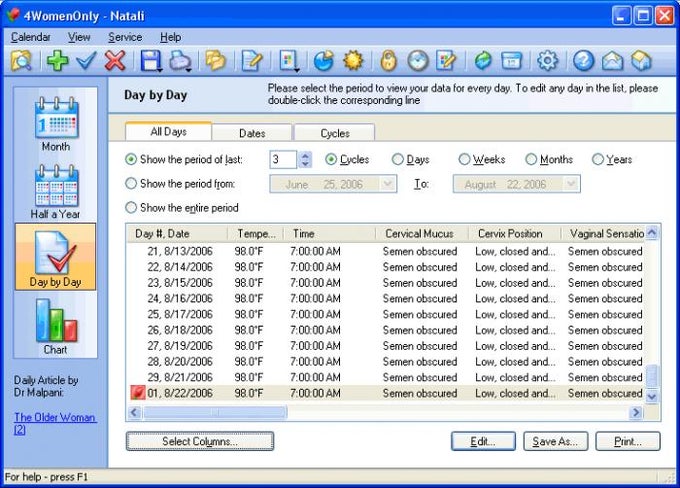Image resolution: width=680 pixels, height=488 pixels.
Task: Open the save icon's dropdown arrow
Action: click(160, 69)
